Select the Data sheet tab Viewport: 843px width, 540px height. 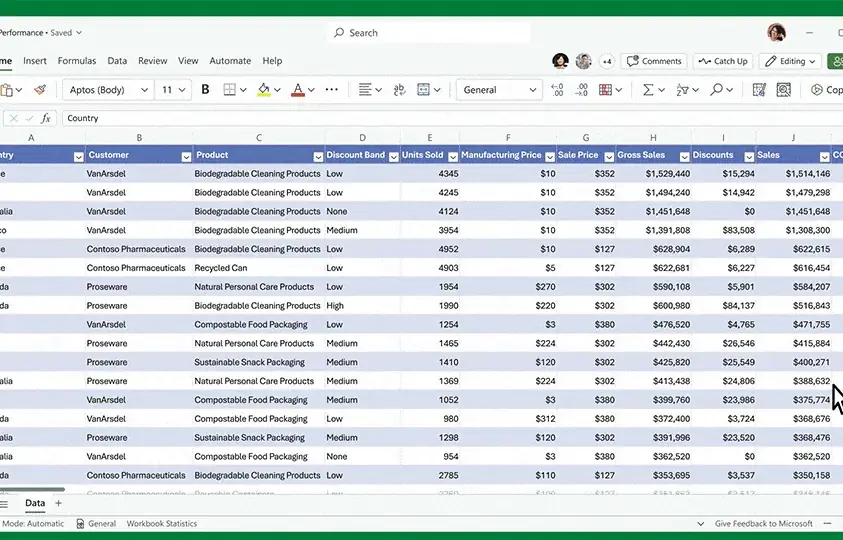pyautogui.click(x=35, y=503)
